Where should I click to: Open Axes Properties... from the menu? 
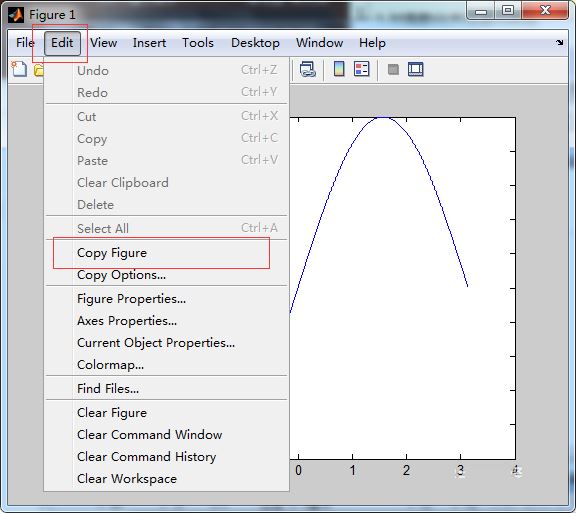click(x=166, y=321)
